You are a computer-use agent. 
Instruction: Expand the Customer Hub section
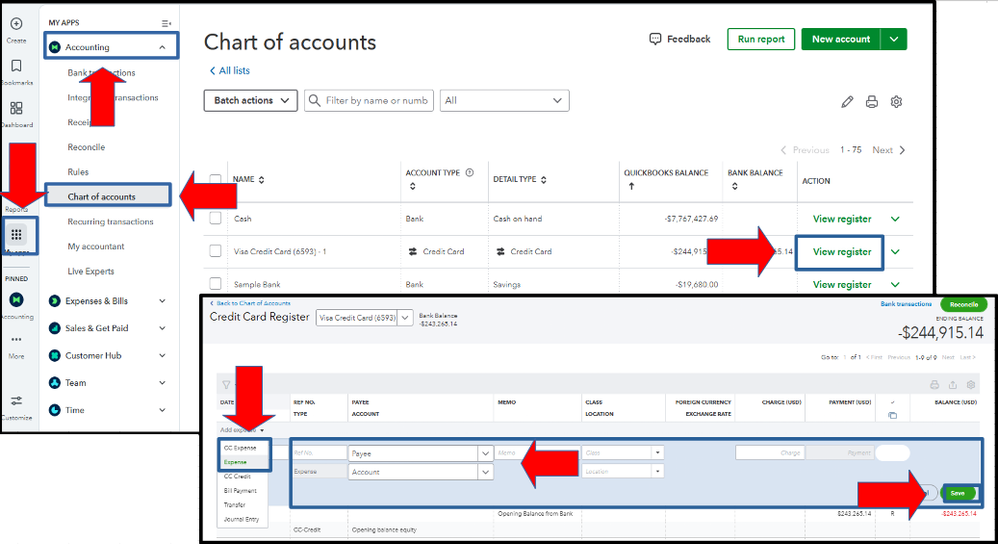pyautogui.click(x=162, y=356)
